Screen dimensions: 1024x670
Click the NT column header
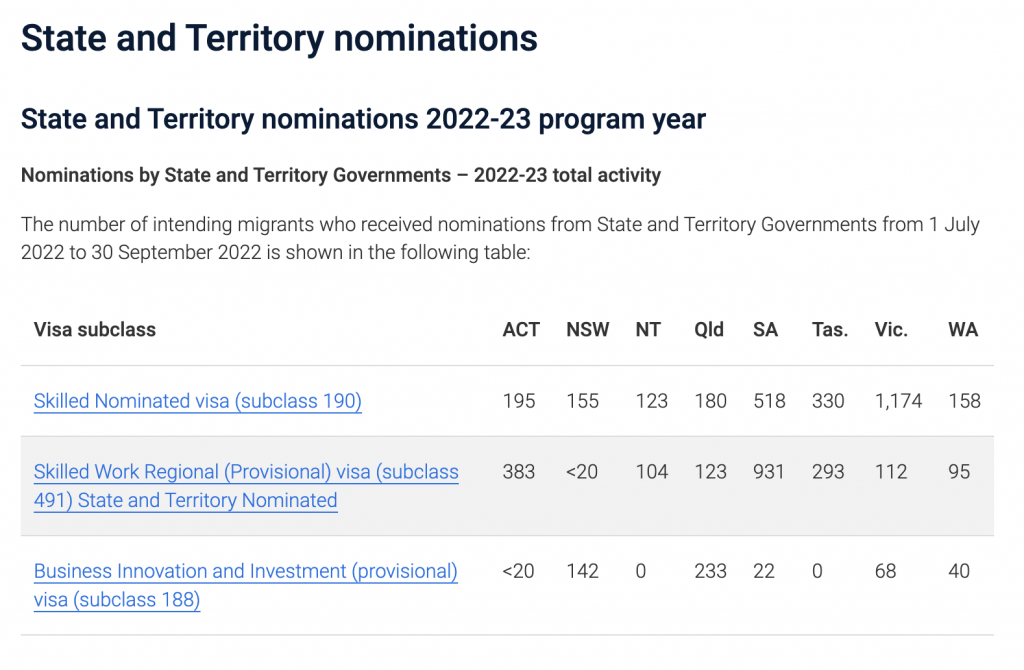tap(648, 329)
